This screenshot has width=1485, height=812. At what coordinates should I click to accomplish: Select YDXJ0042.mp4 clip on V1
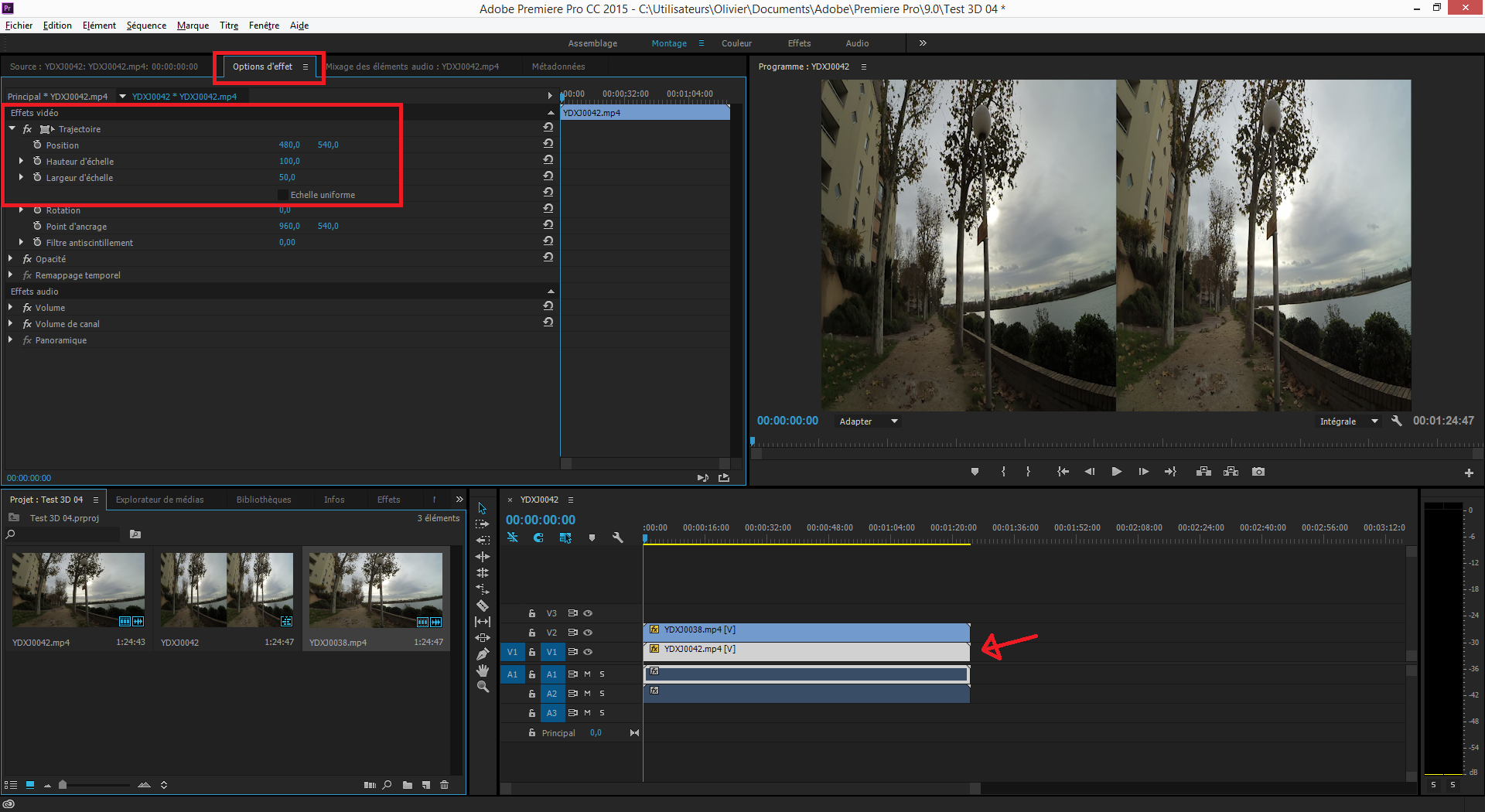tap(806, 652)
